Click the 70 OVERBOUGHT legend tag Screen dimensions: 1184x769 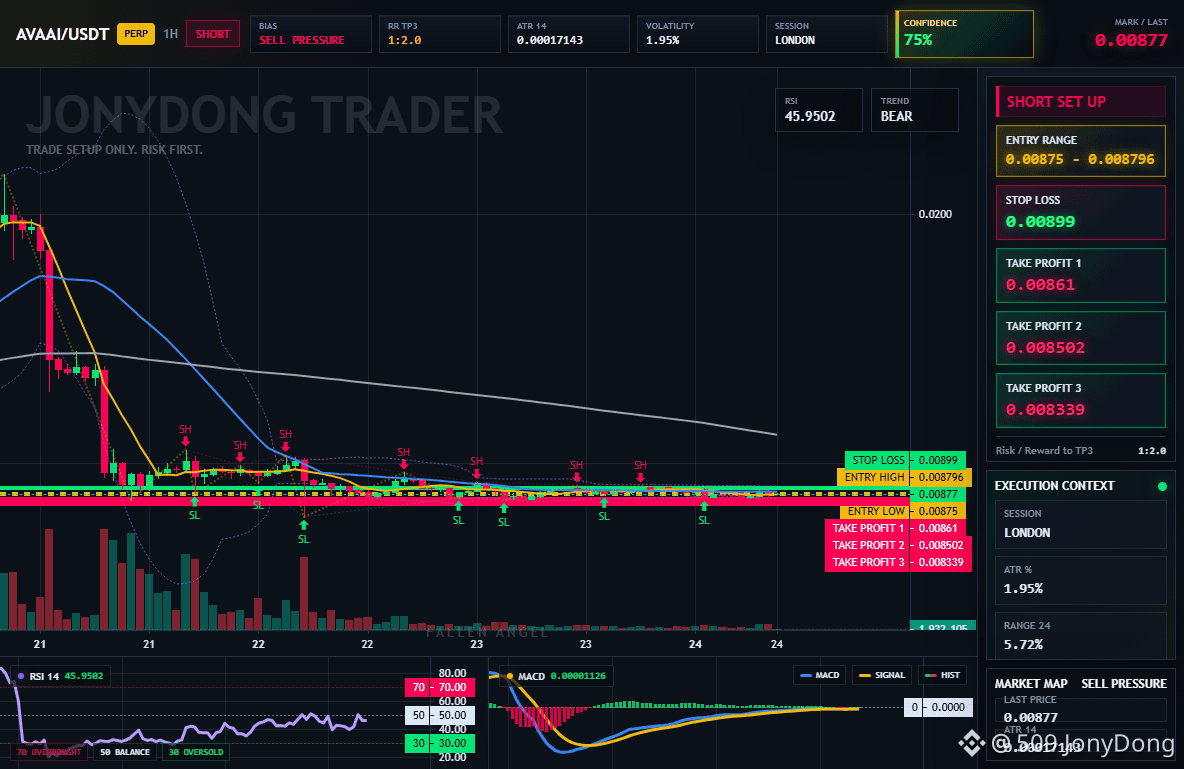tap(49, 752)
